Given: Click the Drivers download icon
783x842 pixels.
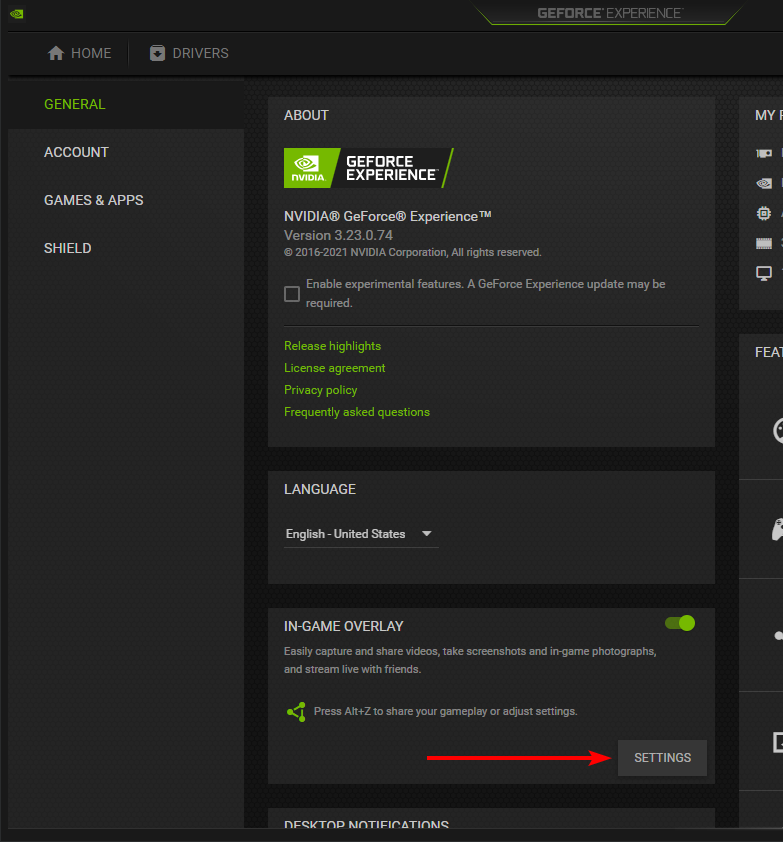Looking at the screenshot, I should coord(157,53).
